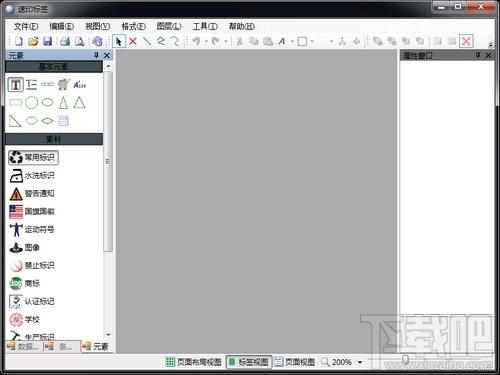Screen dimensions: 500x375
Task: Open the 200% zoom dropdown arrow
Action: (x=360, y=362)
